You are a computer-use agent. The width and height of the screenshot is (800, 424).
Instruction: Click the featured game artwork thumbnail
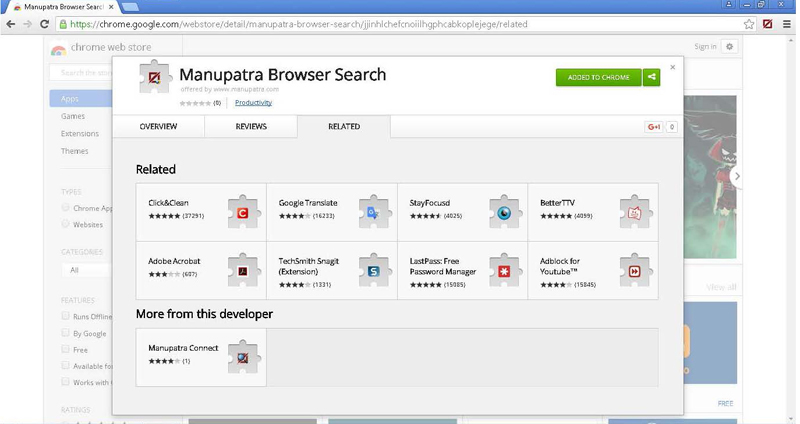tap(710, 177)
